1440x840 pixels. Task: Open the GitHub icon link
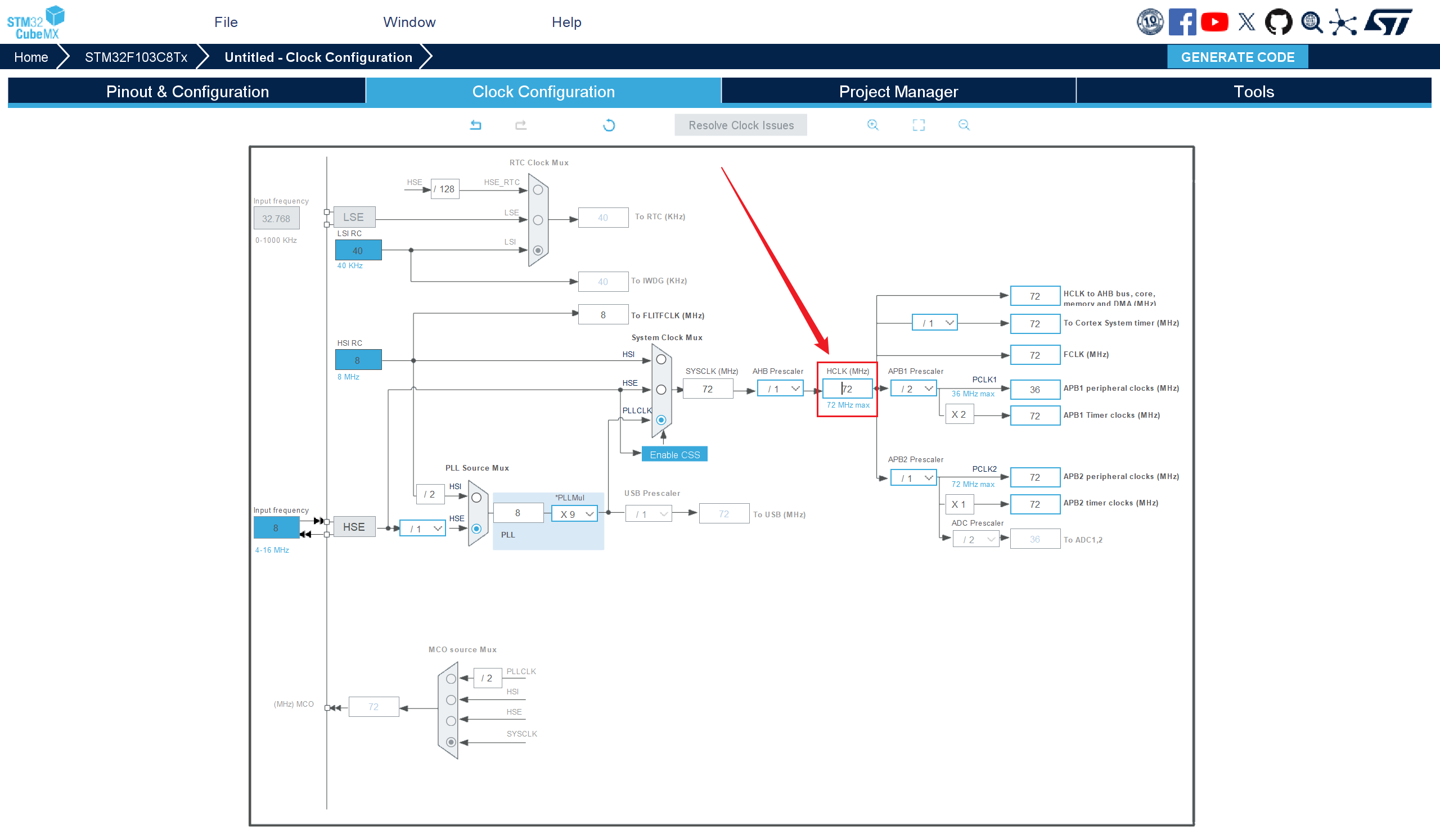click(1279, 22)
